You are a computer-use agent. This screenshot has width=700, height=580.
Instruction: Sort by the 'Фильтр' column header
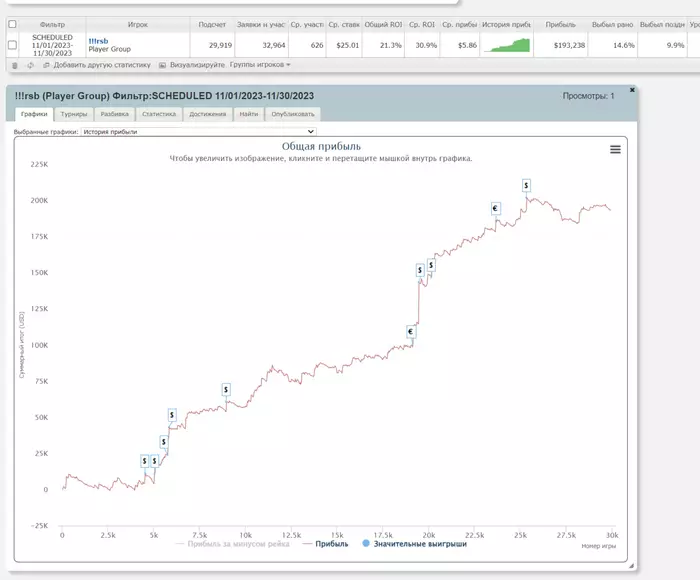[52, 25]
